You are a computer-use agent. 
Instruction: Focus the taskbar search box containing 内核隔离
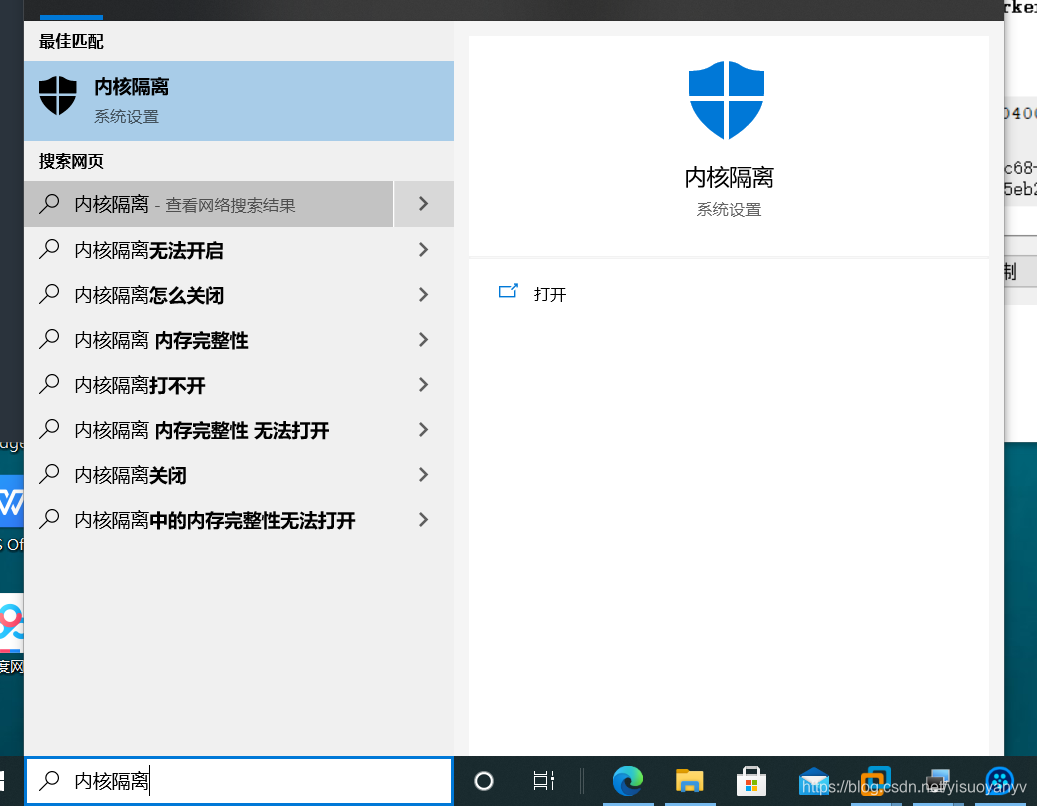click(239, 781)
